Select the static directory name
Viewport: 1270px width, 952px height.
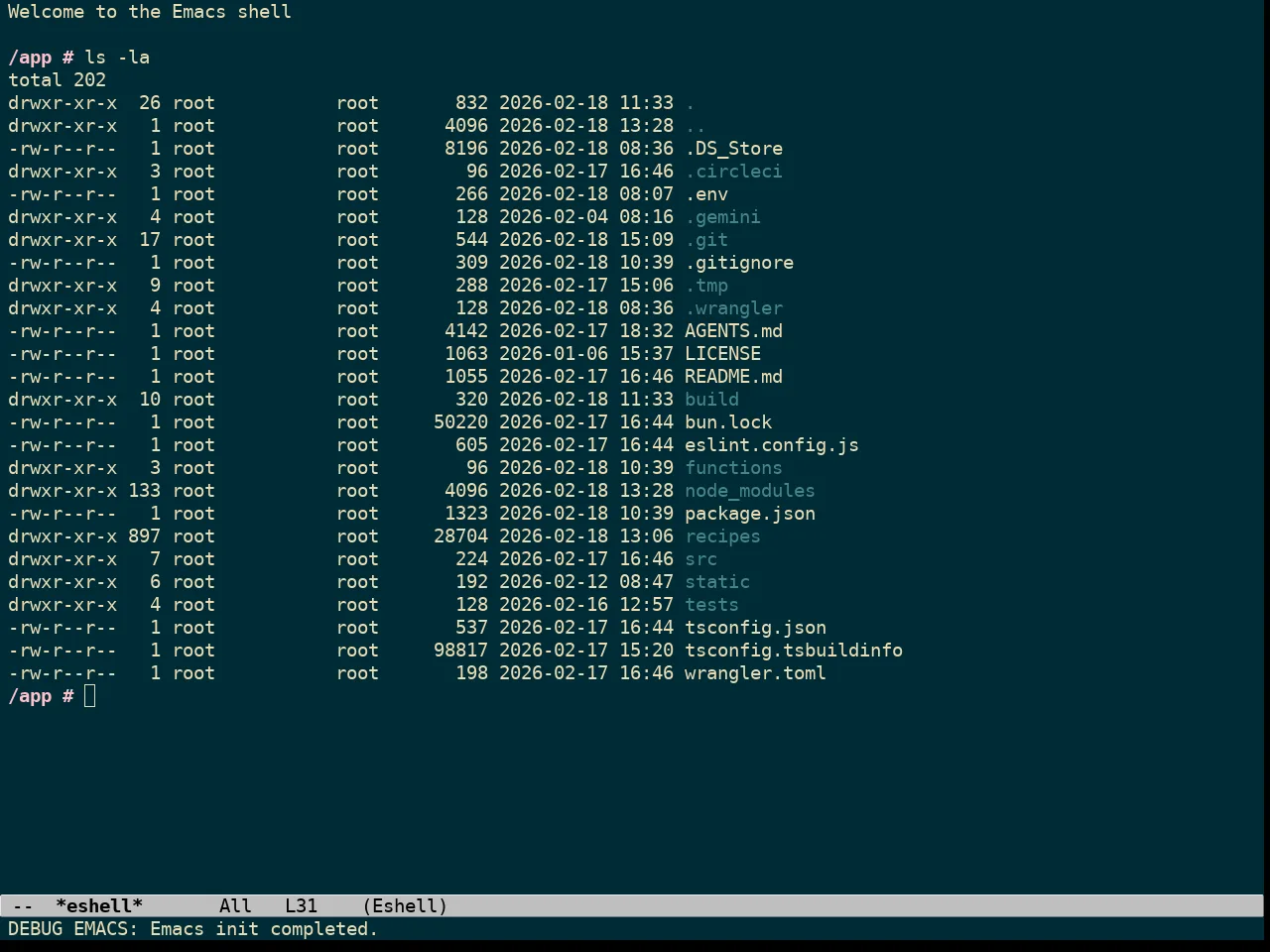click(717, 582)
